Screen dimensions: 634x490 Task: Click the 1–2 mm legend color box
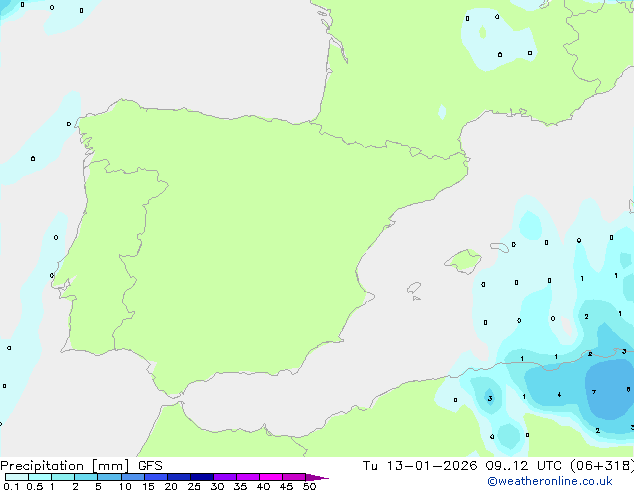63,477
